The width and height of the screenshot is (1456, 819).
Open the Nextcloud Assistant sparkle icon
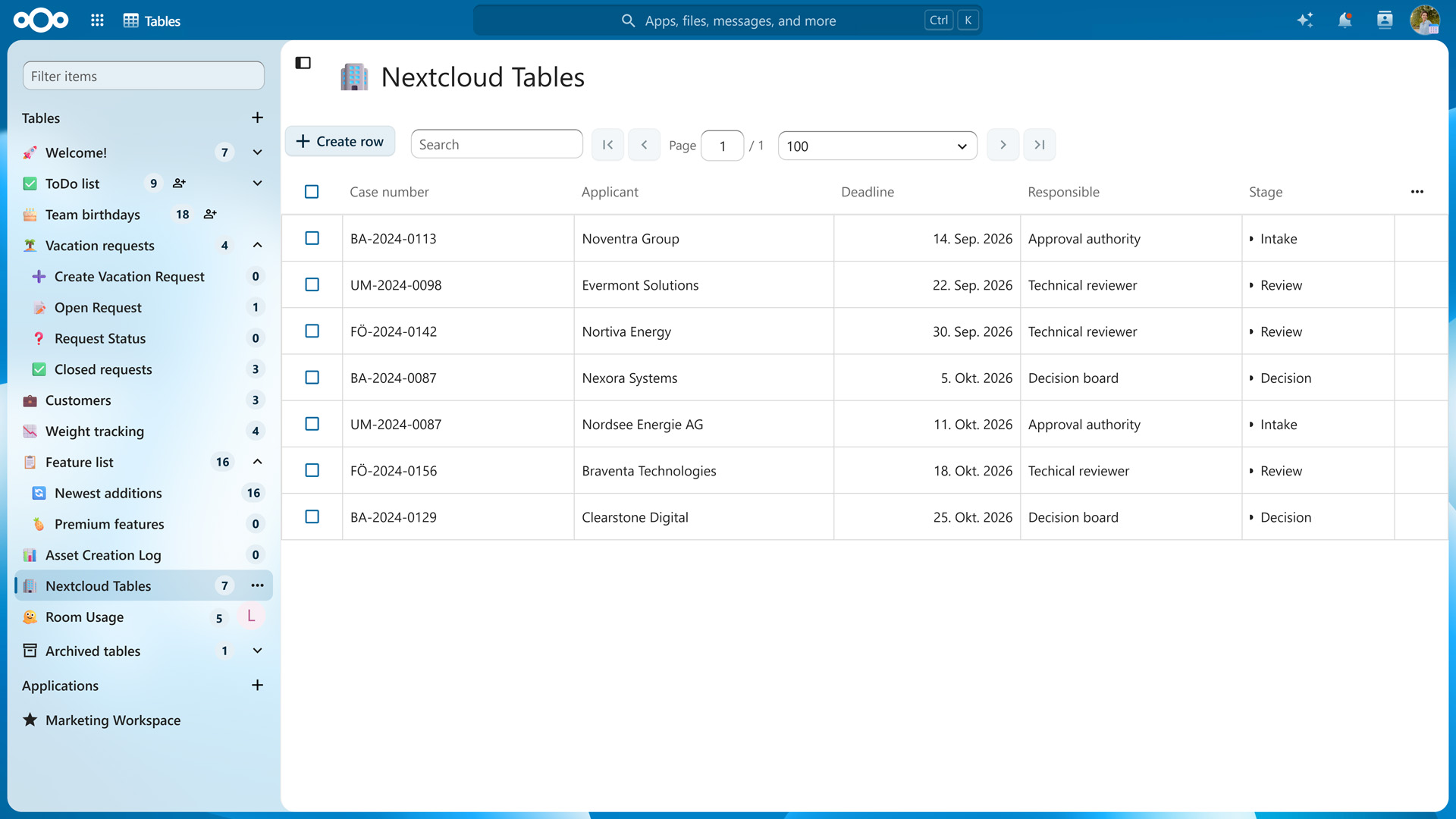(x=1304, y=20)
